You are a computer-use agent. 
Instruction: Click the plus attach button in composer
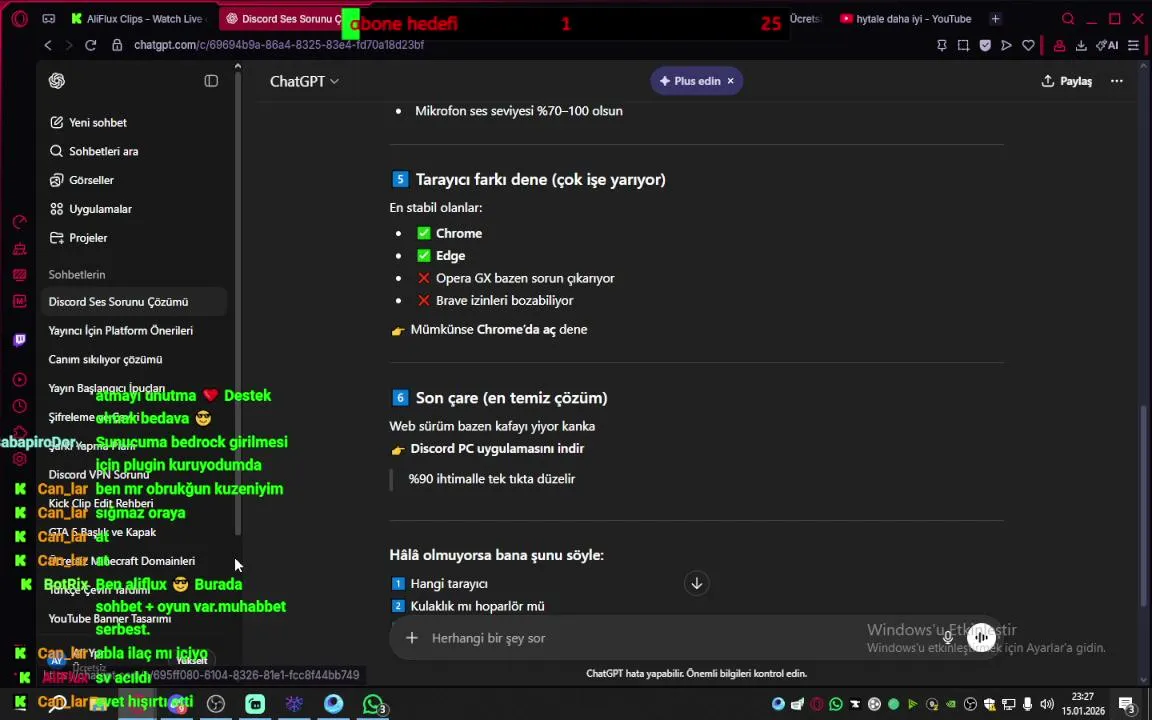411,638
